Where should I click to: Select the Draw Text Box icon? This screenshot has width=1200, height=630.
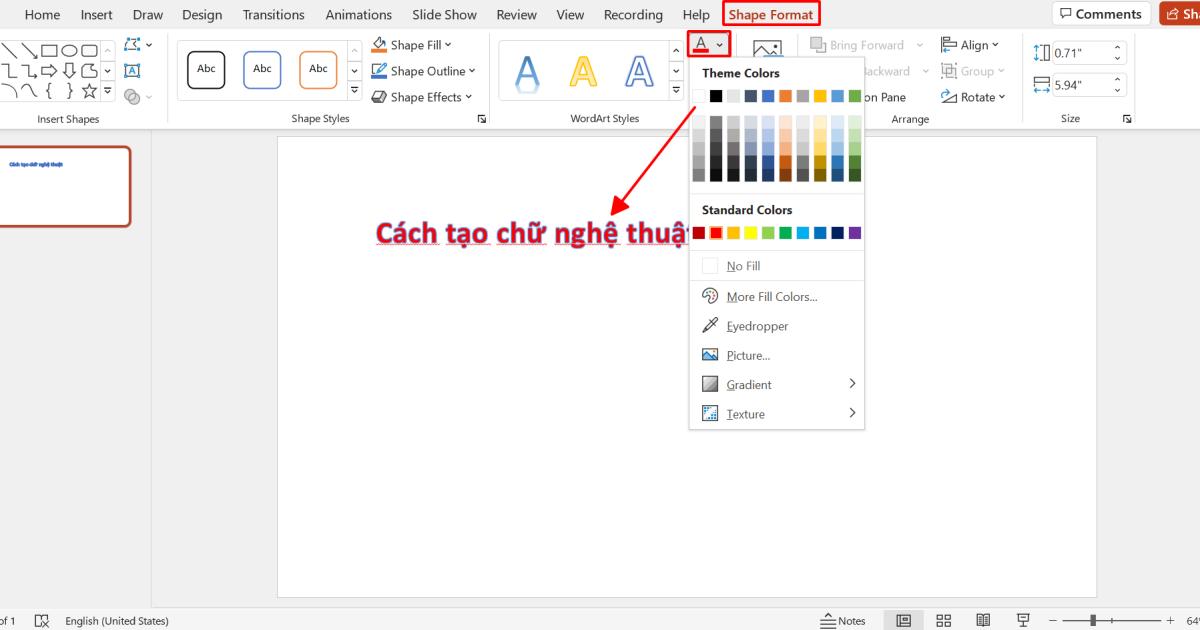pyautogui.click(x=133, y=70)
